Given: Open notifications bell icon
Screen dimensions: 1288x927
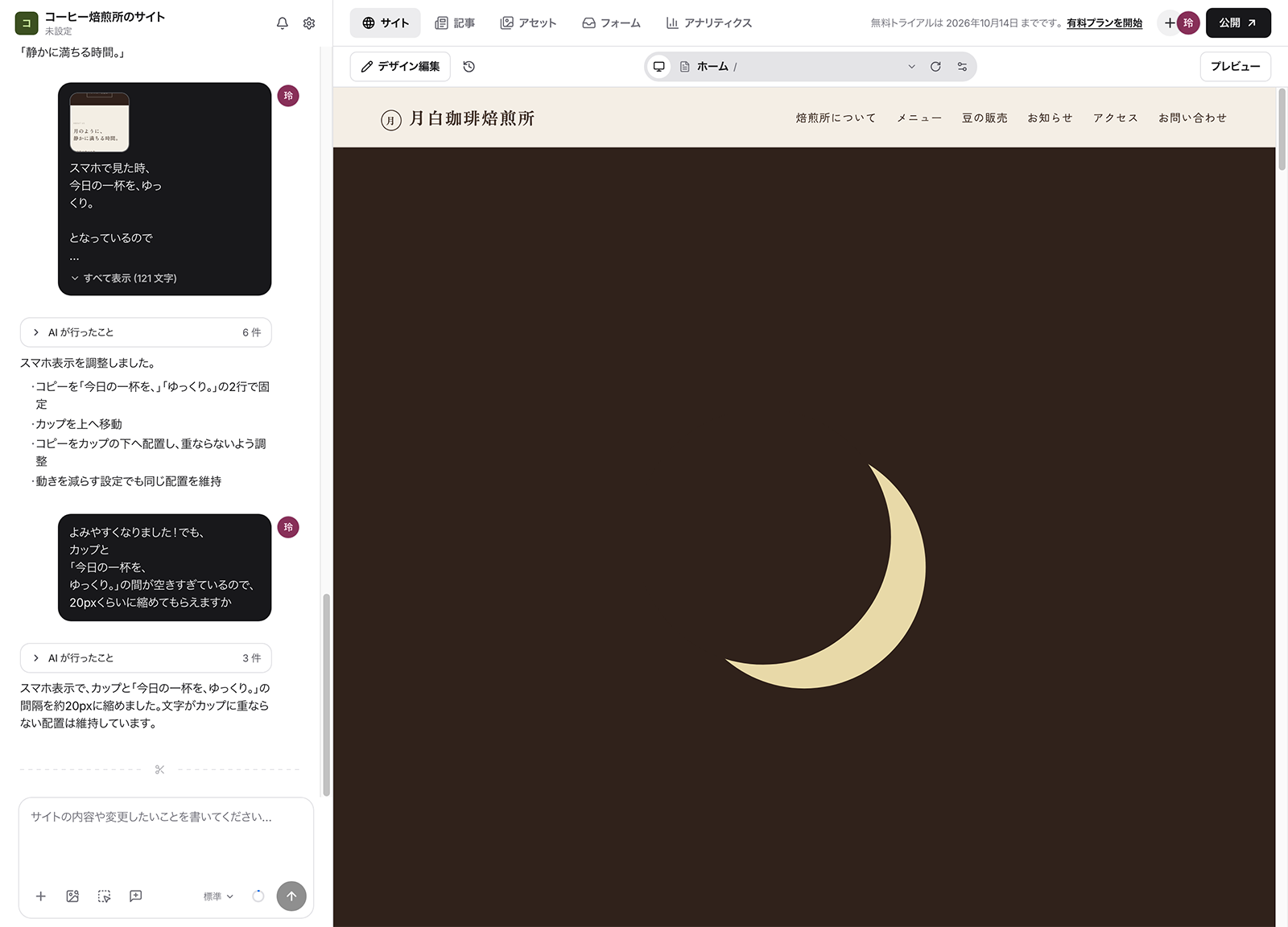Looking at the screenshot, I should click(283, 23).
